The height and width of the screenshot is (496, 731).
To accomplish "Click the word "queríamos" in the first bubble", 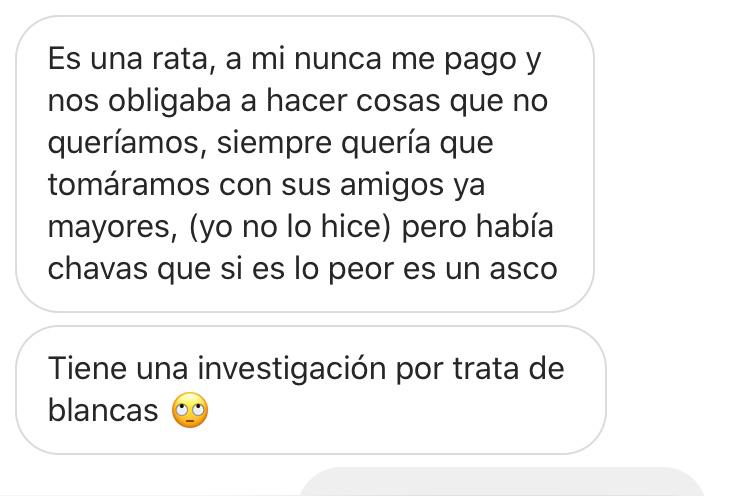I will click(124, 143).
